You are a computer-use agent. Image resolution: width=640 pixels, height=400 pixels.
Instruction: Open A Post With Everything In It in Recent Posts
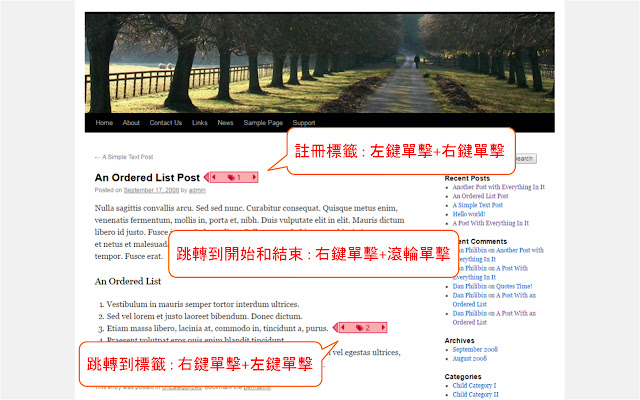[x=491, y=223]
